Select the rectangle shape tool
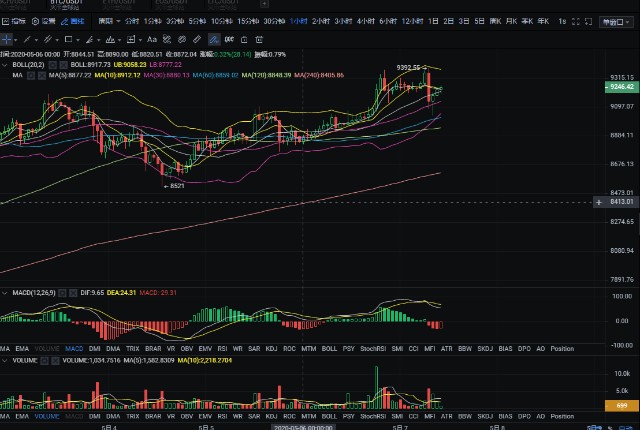This screenshot has width=640, height=430. pyautogui.click(x=69, y=40)
